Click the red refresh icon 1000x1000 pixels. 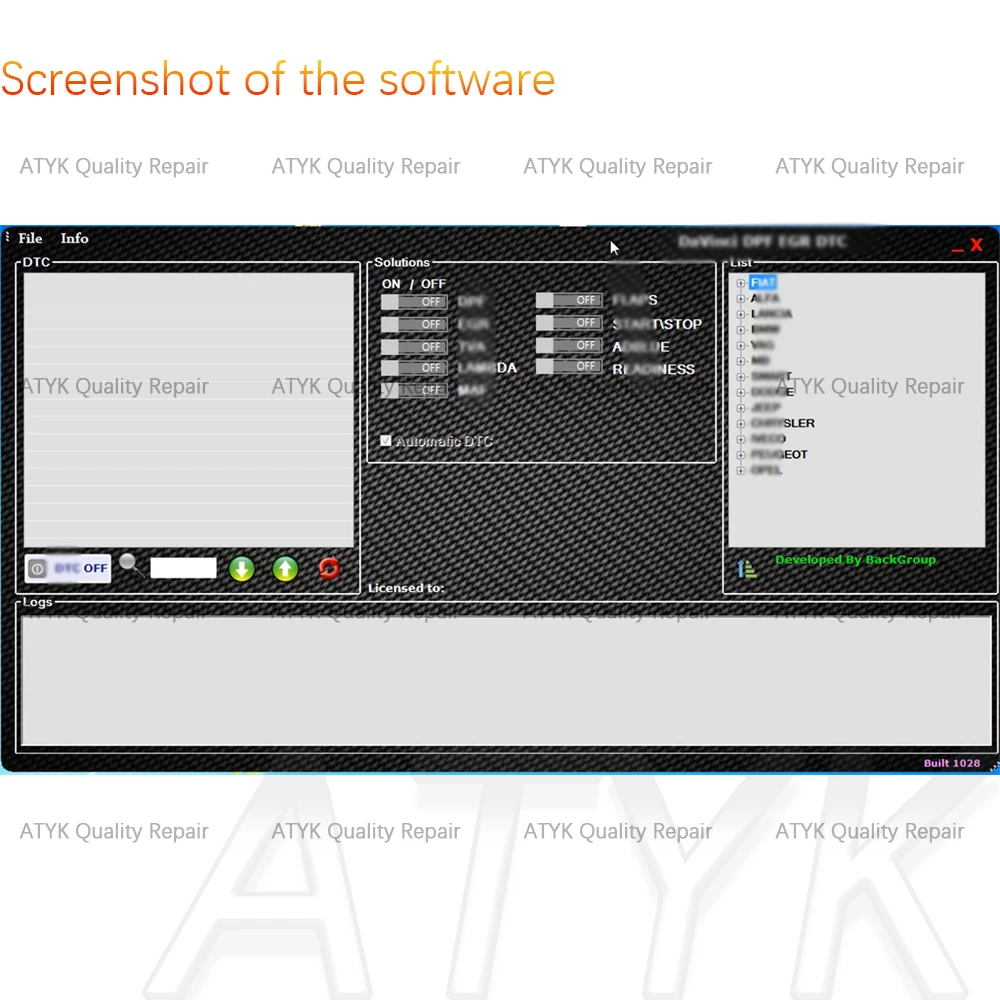tap(329, 568)
